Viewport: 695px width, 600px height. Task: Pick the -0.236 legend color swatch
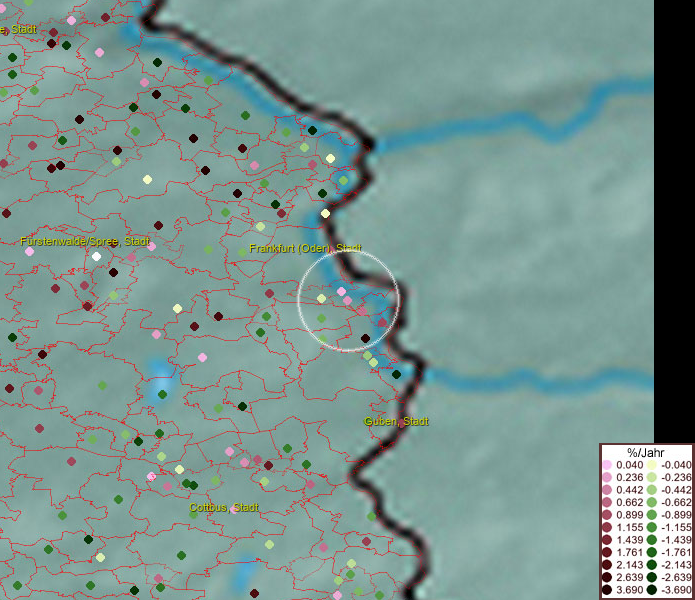point(652,477)
